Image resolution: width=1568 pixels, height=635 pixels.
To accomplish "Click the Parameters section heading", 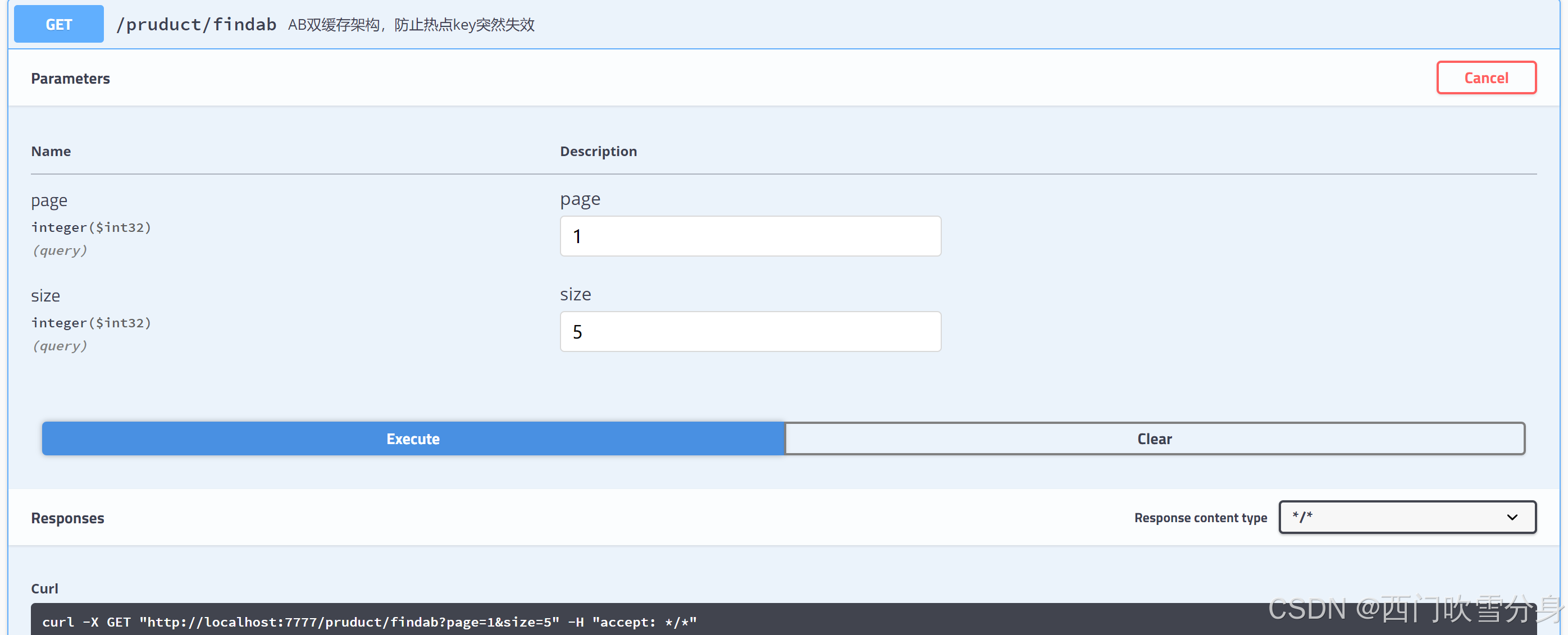I will 71,79.
